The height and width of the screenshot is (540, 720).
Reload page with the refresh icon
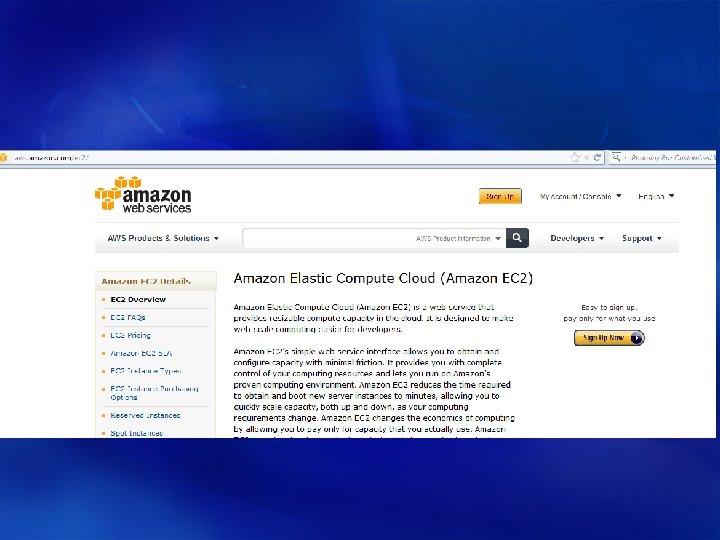pyautogui.click(x=597, y=158)
